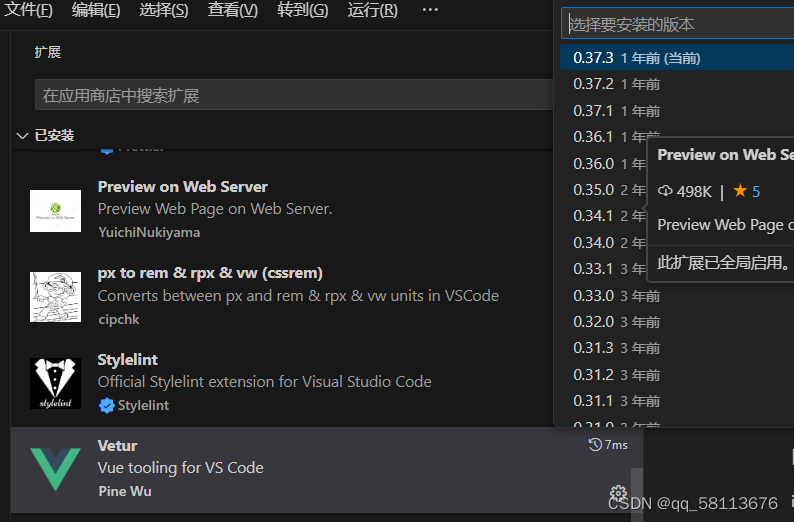
Task: Select version 0.31.3
Action: 677,348
